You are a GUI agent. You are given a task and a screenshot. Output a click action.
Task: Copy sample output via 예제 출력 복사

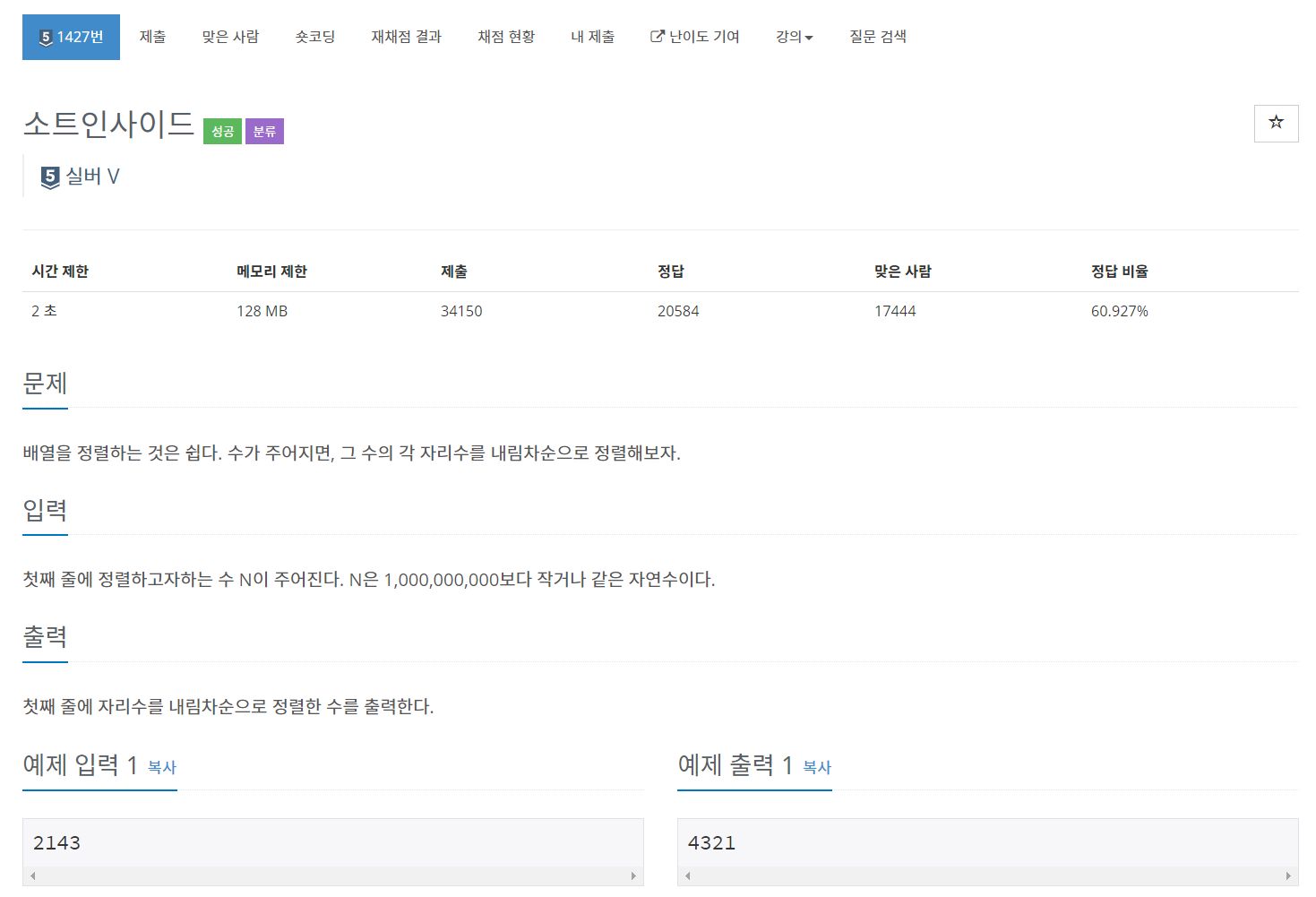pos(817,767)
